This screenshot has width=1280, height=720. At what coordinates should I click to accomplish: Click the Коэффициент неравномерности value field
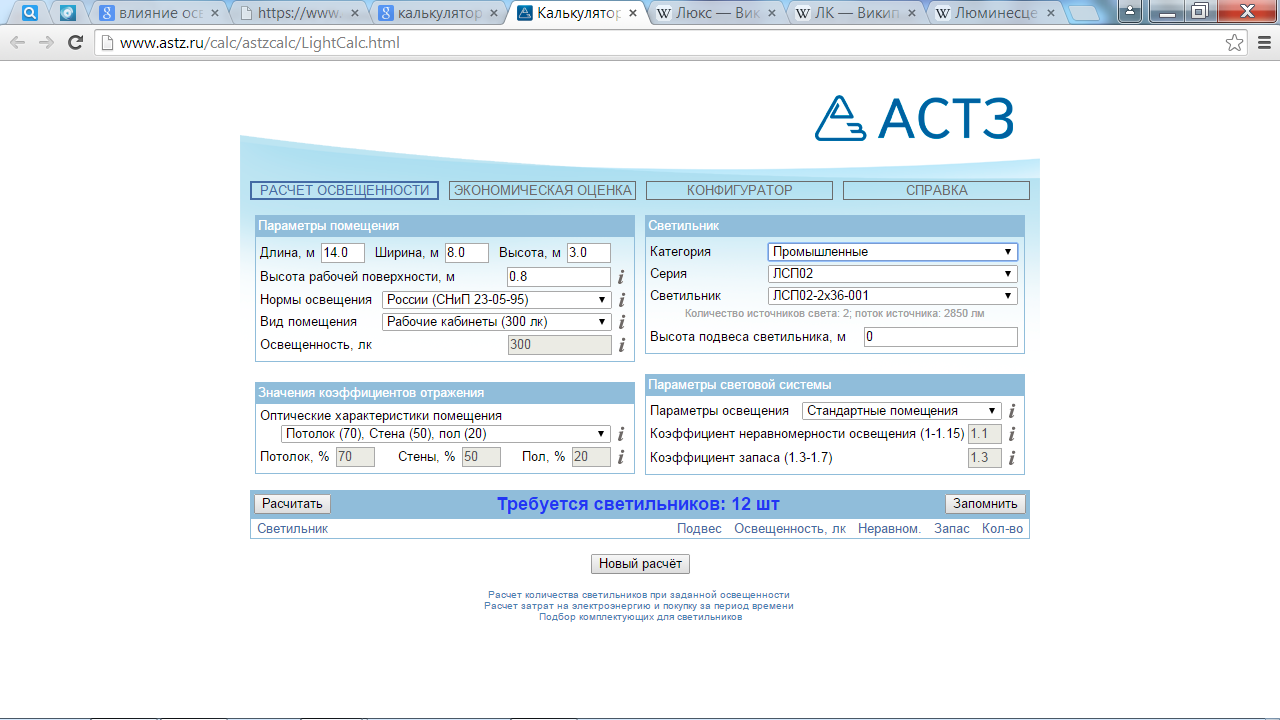(985, 434)
